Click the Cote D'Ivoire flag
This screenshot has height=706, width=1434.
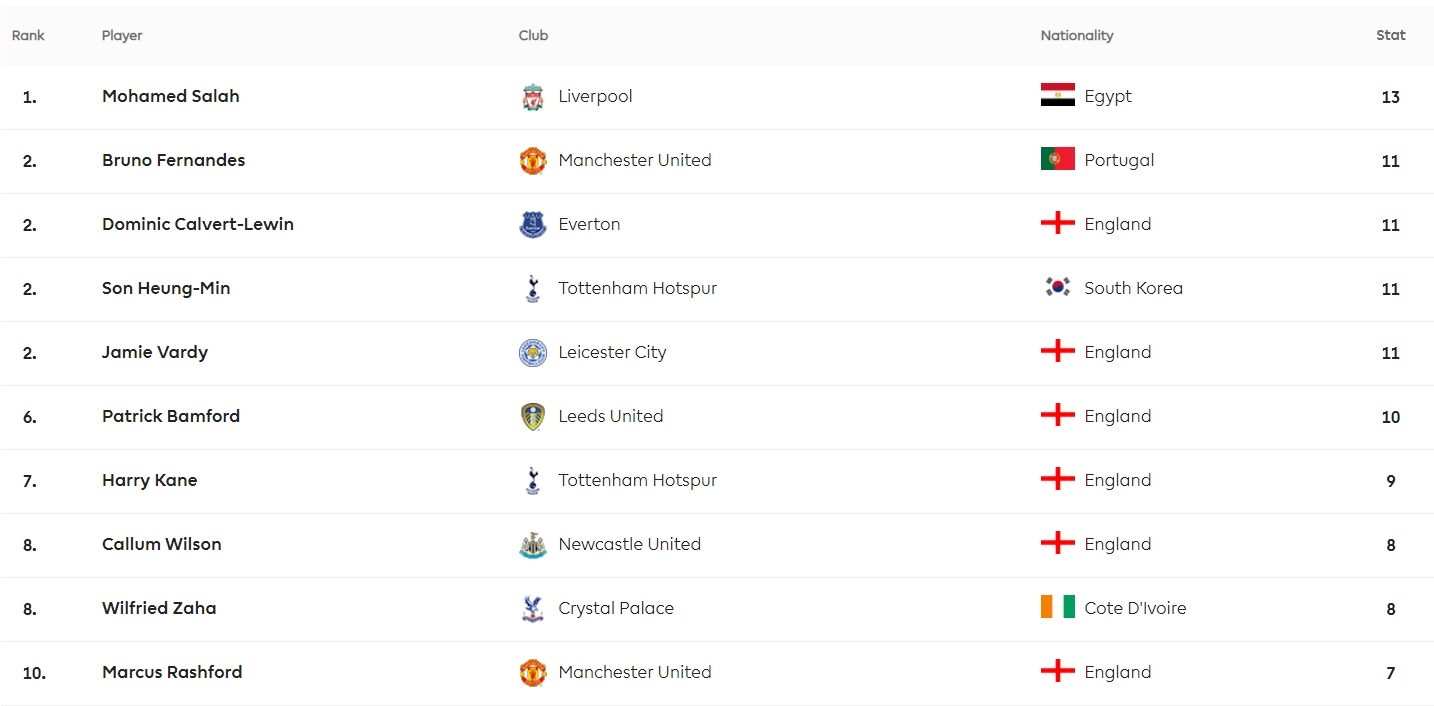pyautogui.click(x=1057, y=607)
